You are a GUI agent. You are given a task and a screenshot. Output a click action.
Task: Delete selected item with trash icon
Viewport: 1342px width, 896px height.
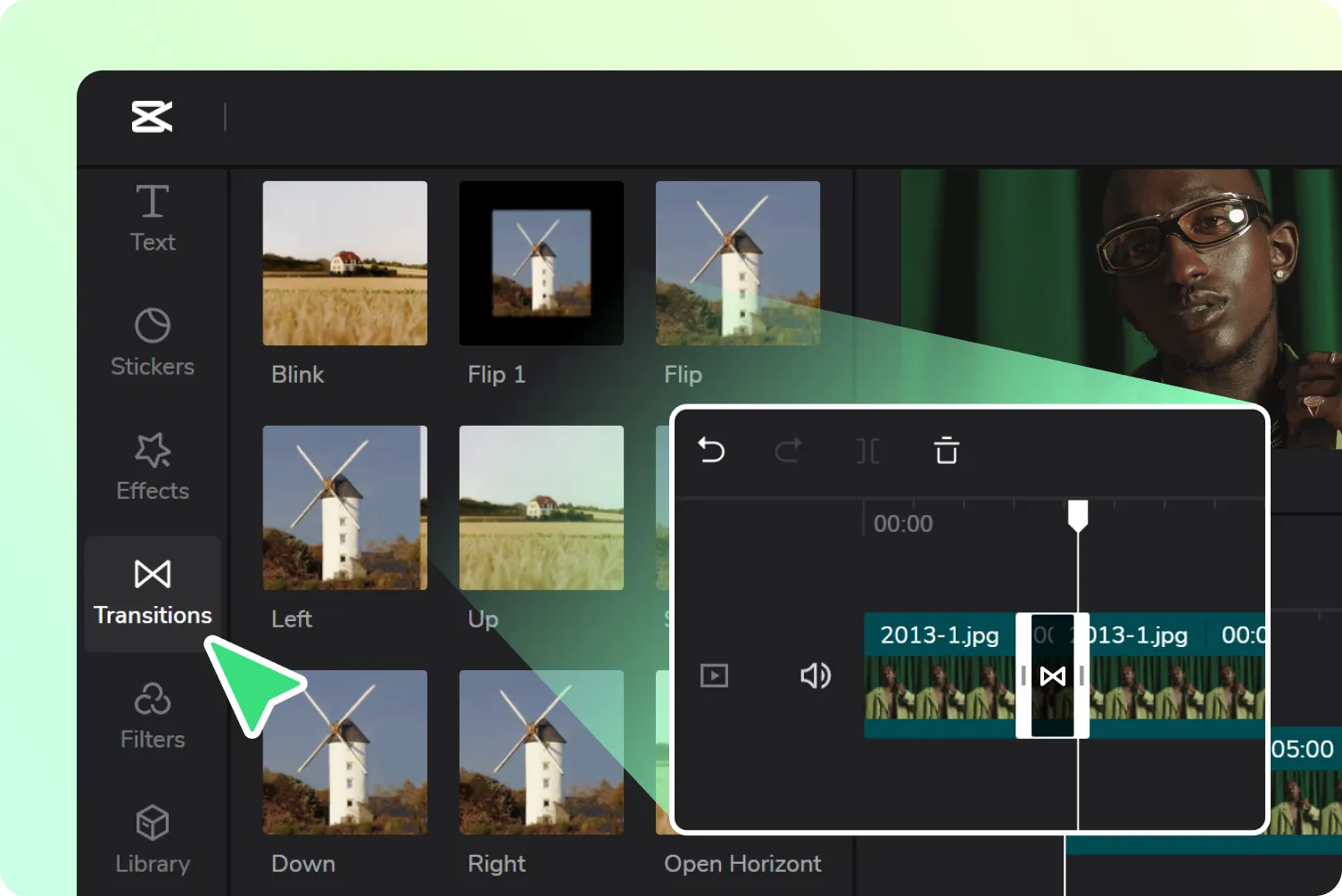(946, 451)
